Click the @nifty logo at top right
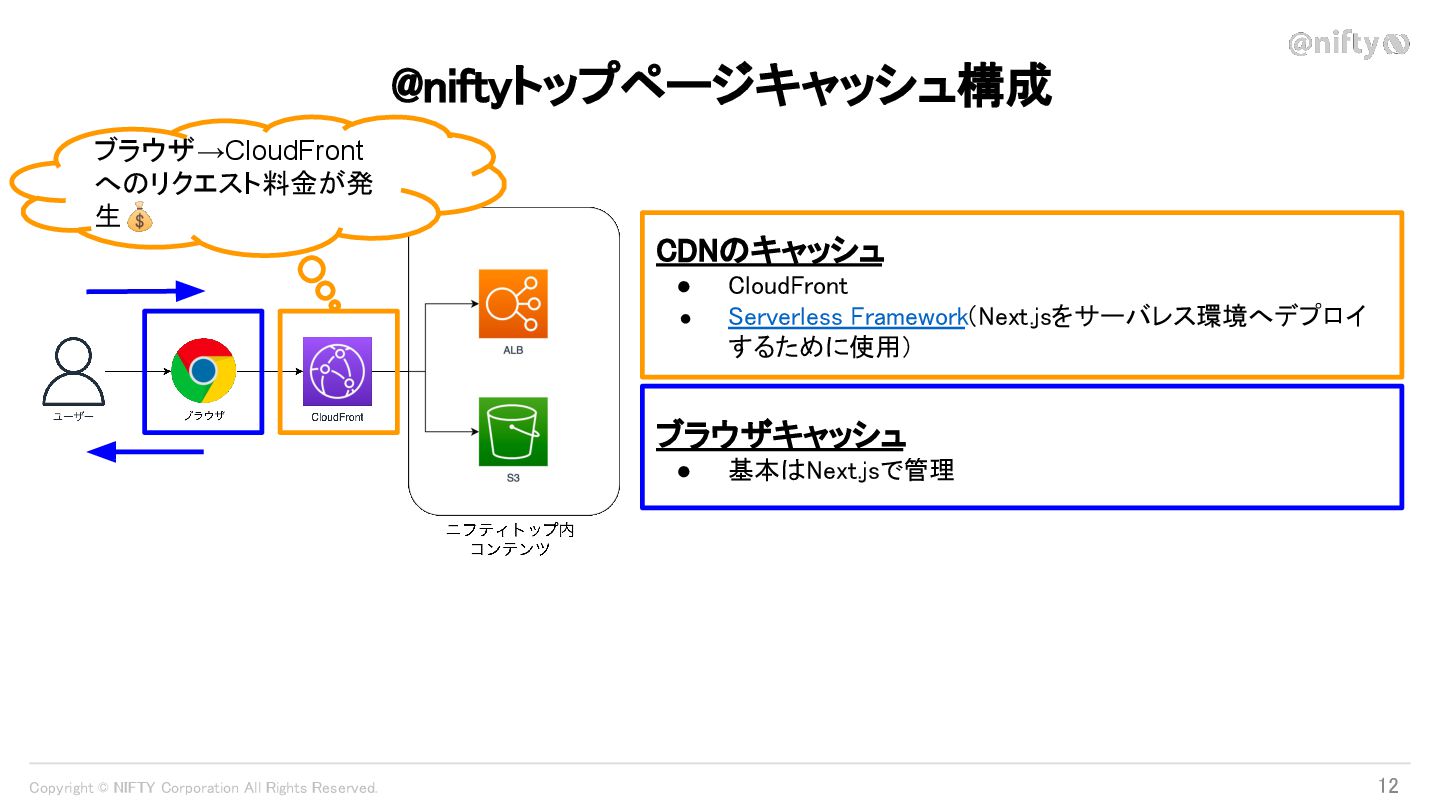The width and height of the screenshot is (1440, 810). coord(1349,44)
